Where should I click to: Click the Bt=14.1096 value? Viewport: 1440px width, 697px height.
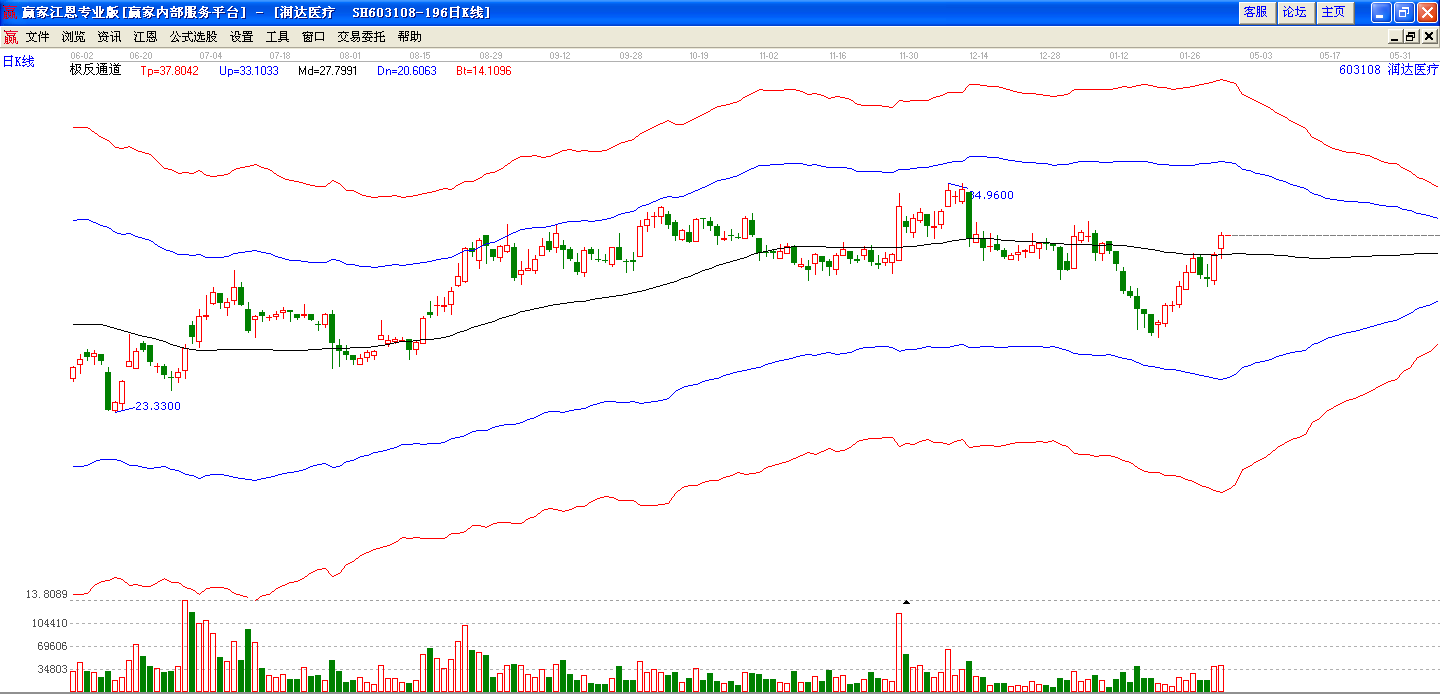[x=484, y=71]
